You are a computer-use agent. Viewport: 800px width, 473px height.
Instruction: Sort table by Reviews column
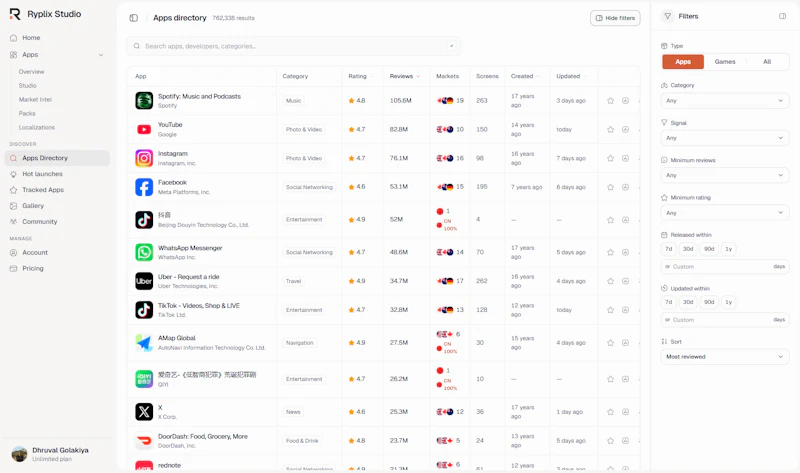(x=405, y=76)
